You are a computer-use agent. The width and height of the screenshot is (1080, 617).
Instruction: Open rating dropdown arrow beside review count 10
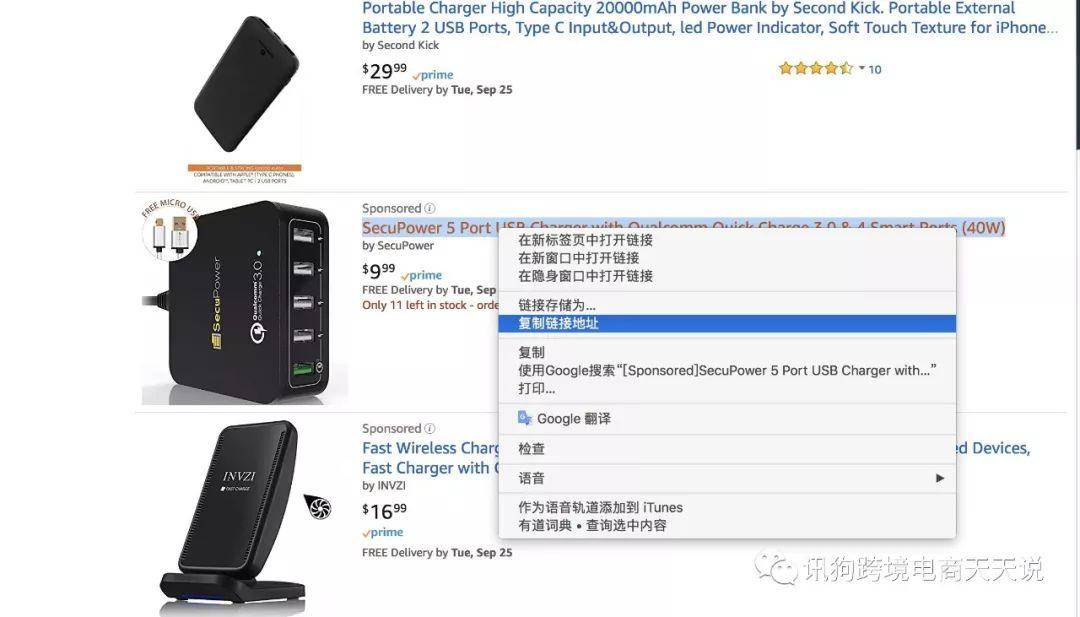point(861,68)
